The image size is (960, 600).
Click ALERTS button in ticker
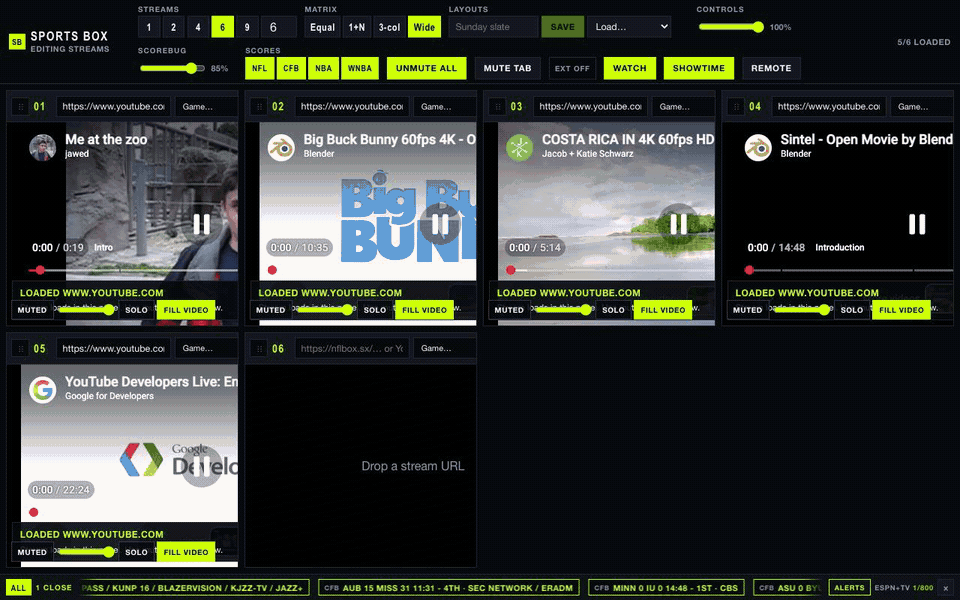pyautogui.click(x=849, y=588)
